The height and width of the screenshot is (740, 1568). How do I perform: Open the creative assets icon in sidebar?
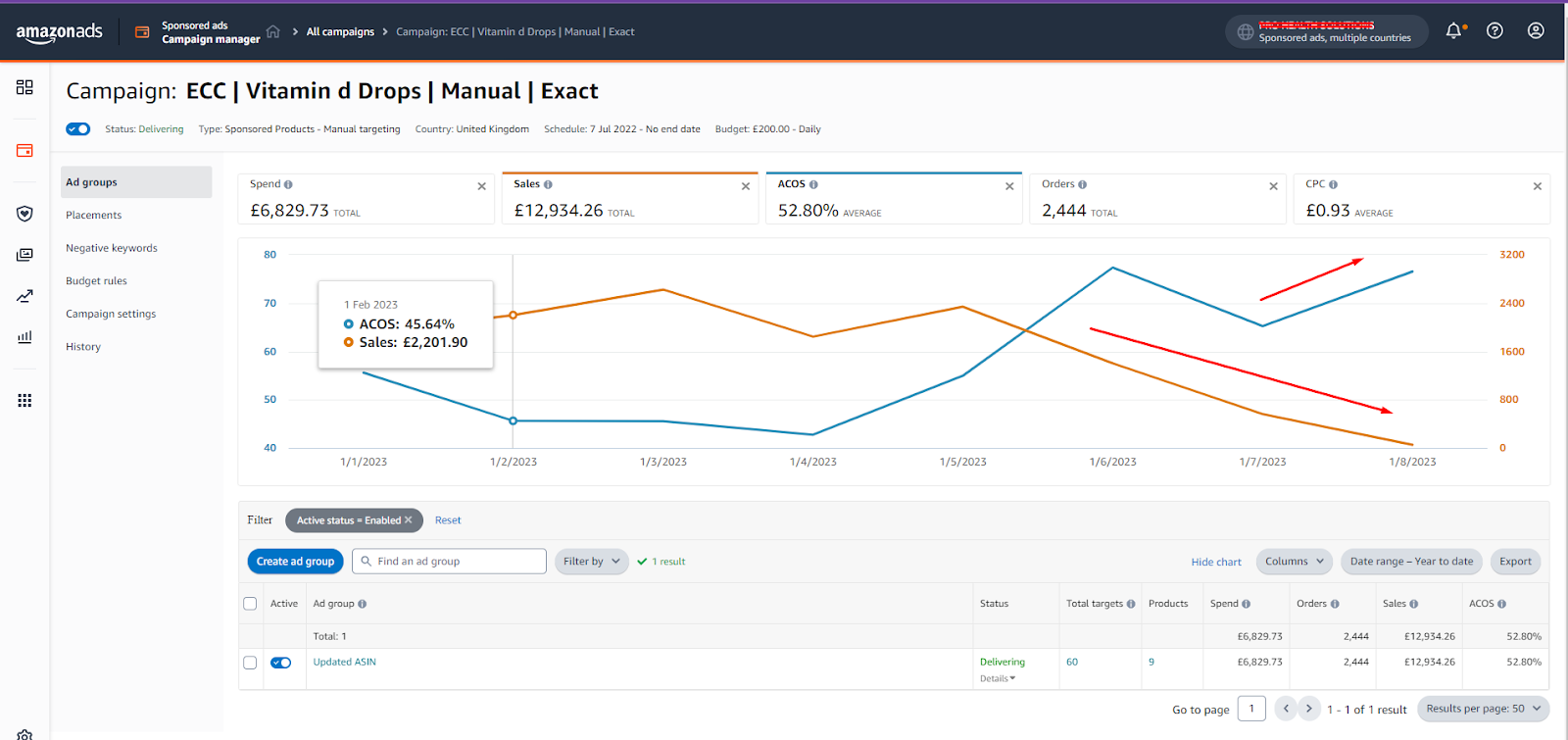[24, 255]
